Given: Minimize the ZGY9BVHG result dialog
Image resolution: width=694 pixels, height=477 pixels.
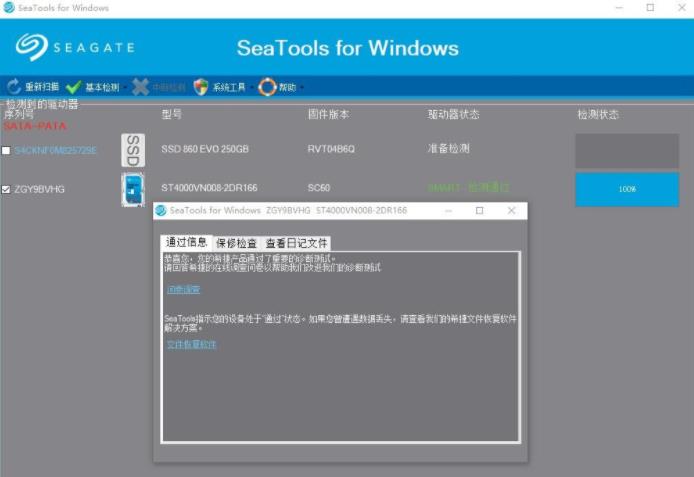Looking at the screenshot, I should pos(448,211).
